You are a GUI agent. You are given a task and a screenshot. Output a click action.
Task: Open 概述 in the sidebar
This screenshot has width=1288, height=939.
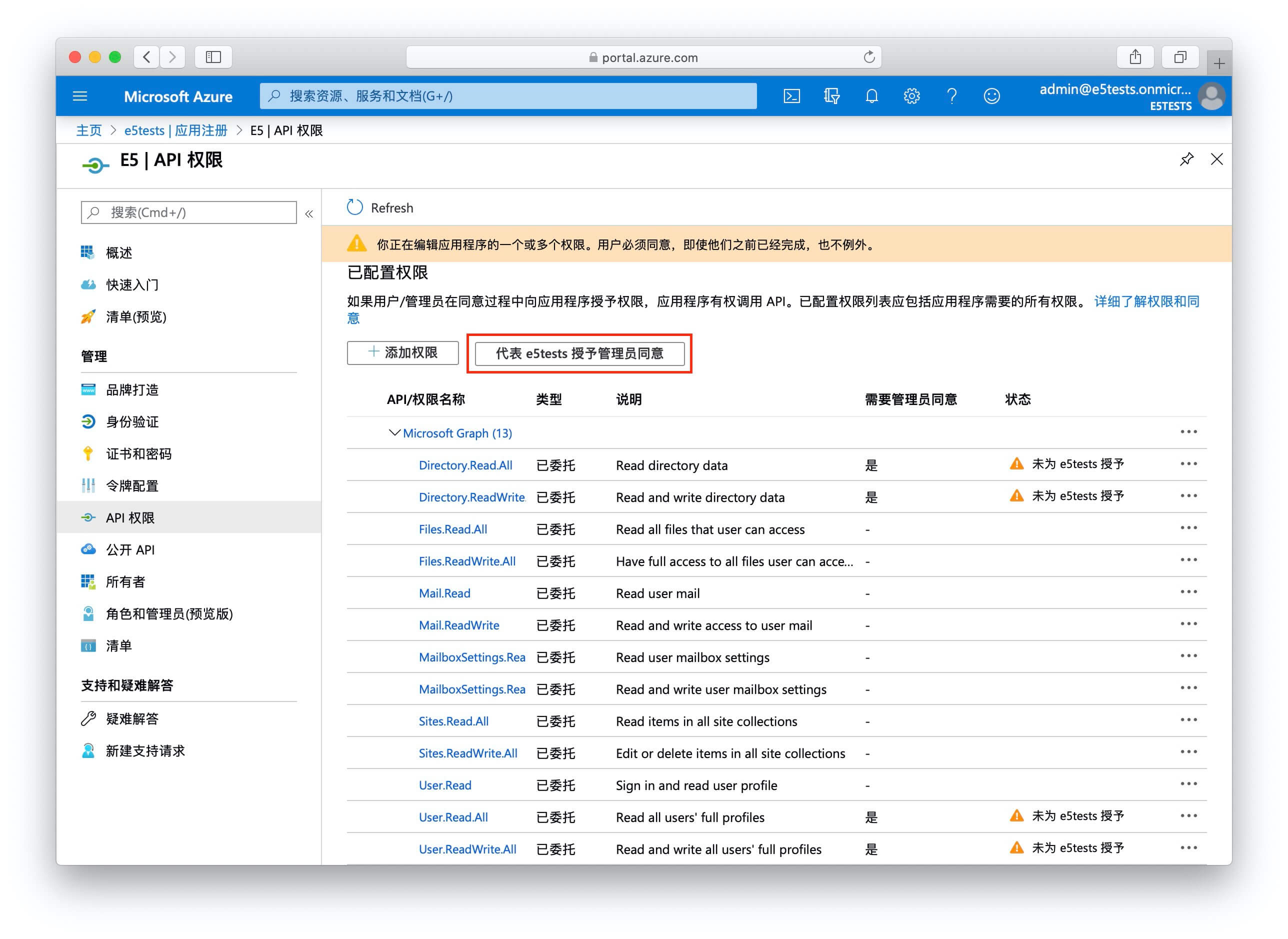119,252
